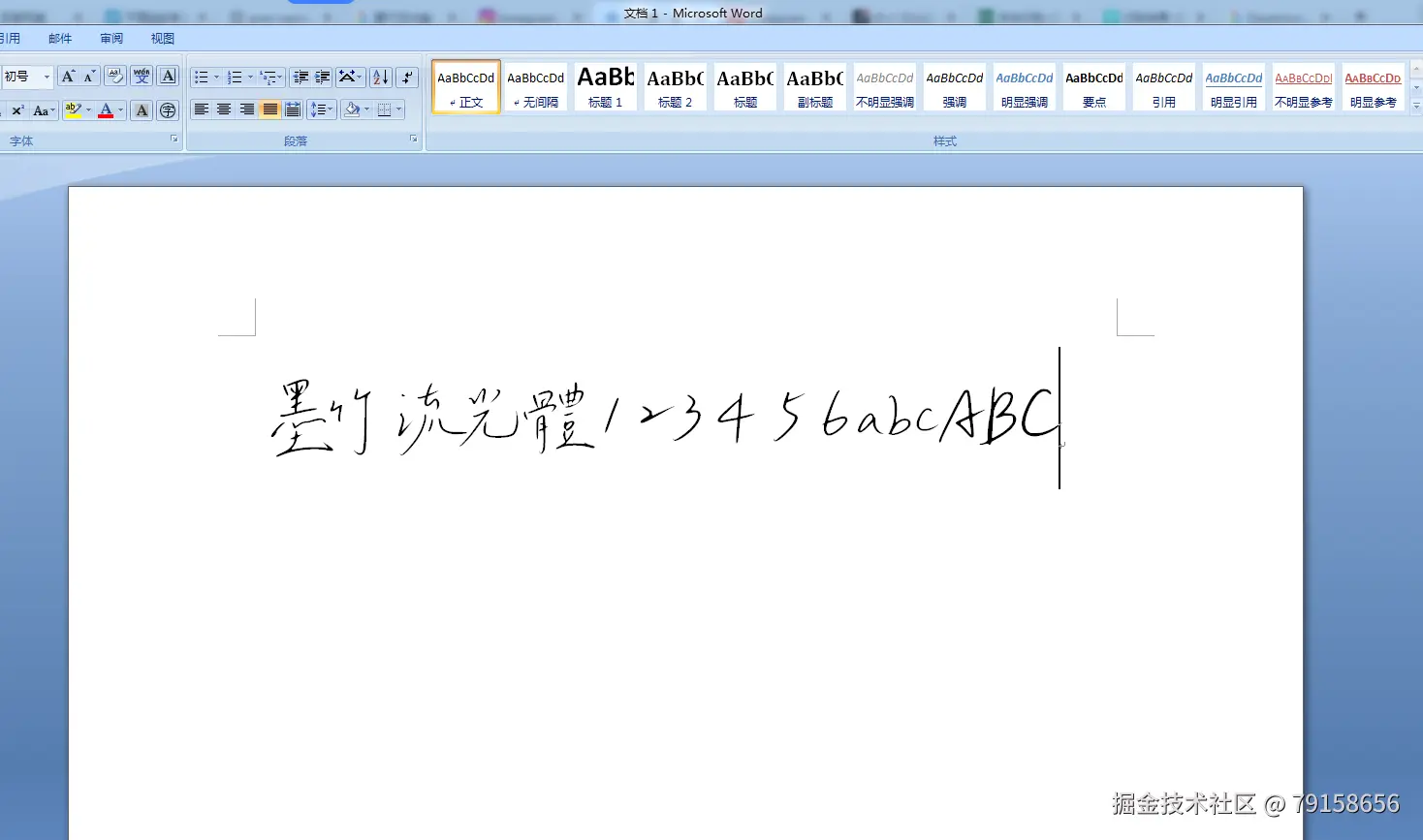The height and width of the screenshot is (840, 1423).
Task: Click the Grow Font icon
Action: click(68, 77)
